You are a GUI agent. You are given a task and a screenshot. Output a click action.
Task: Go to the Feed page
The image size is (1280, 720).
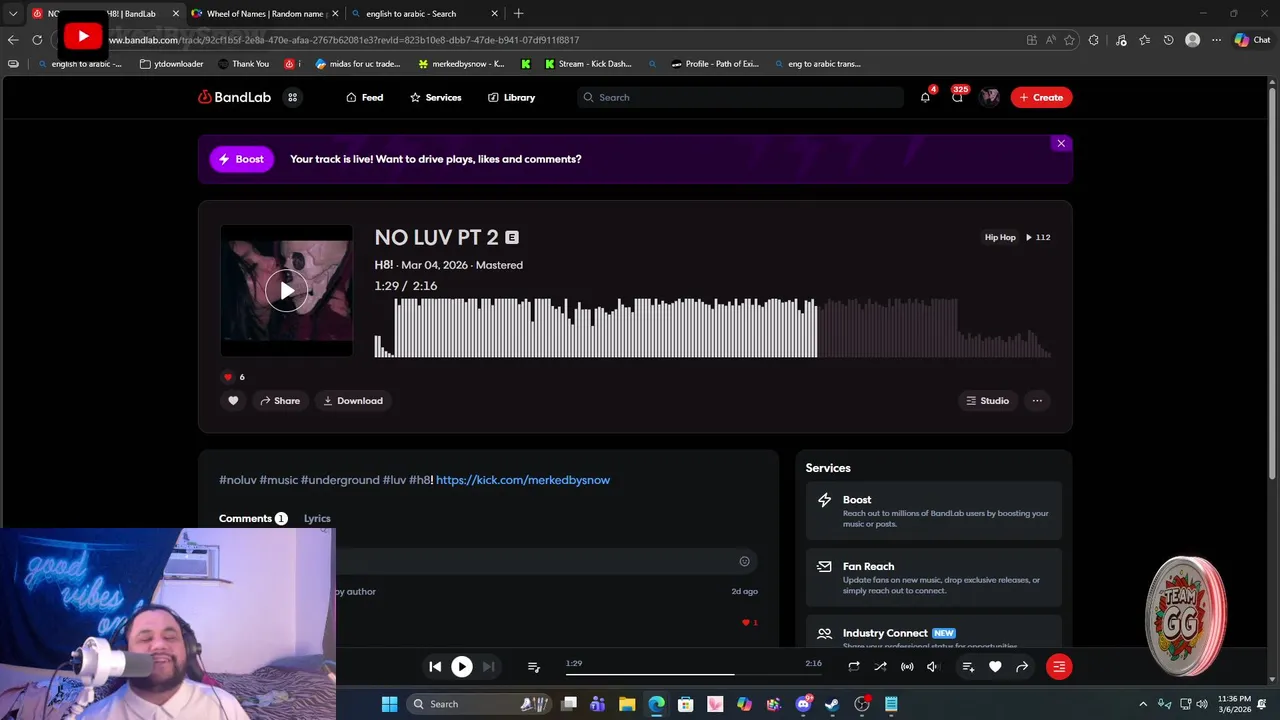point(364,97)
